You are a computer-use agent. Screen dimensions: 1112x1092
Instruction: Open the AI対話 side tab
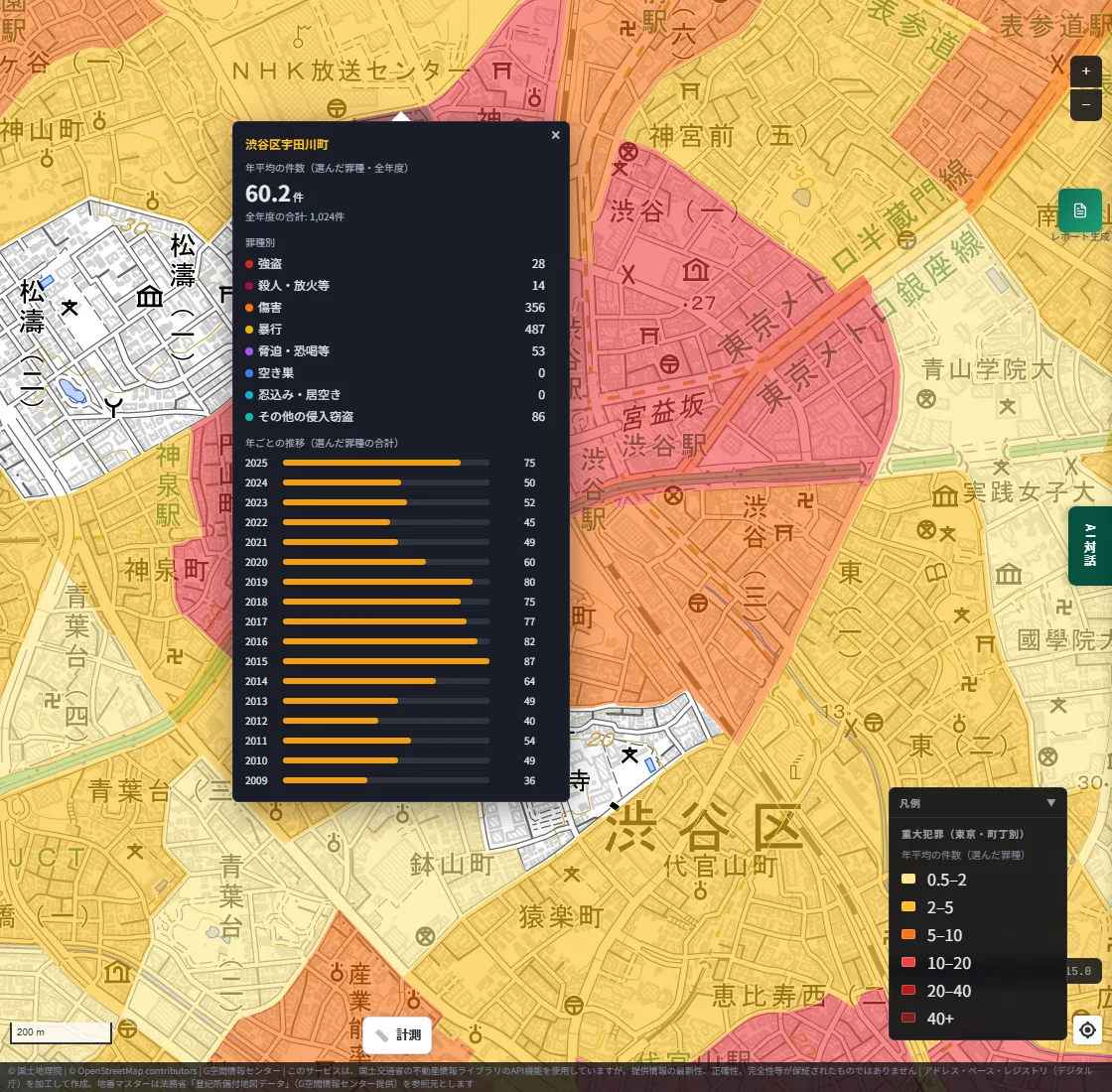click(x=1090, y=545)
